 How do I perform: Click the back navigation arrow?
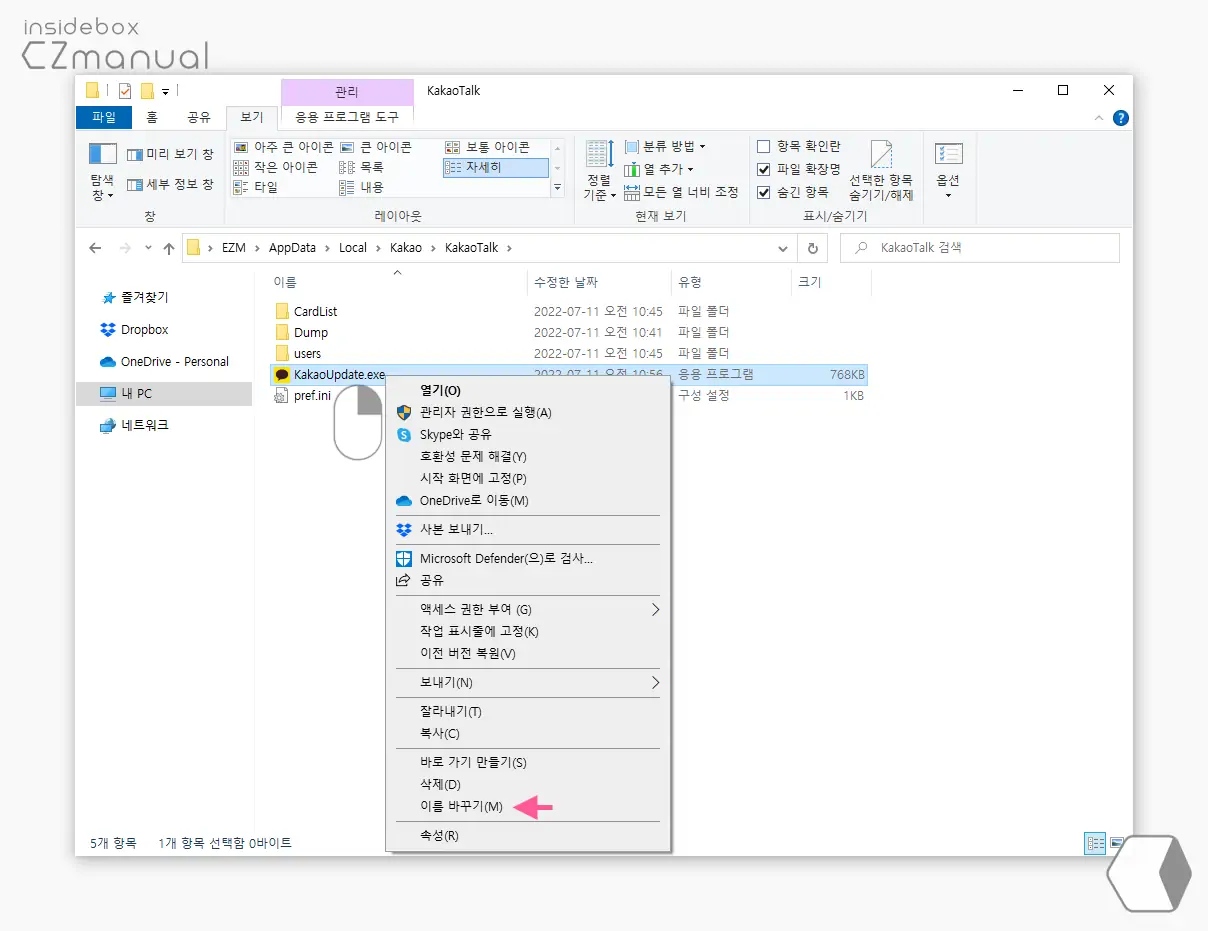tap(95, 247)
